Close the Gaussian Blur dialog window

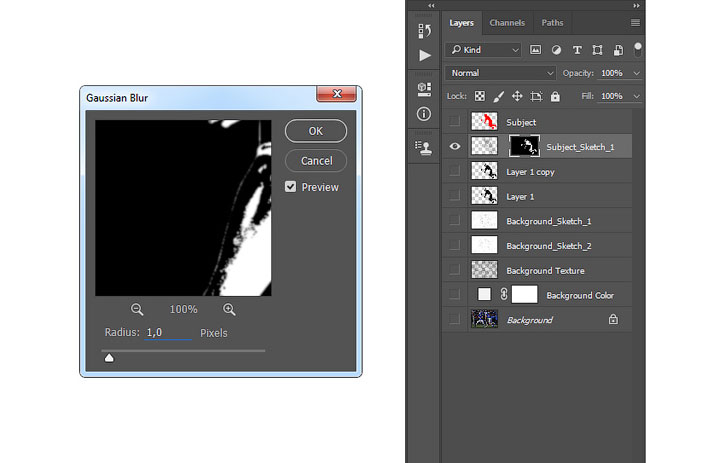pos(337,93)
